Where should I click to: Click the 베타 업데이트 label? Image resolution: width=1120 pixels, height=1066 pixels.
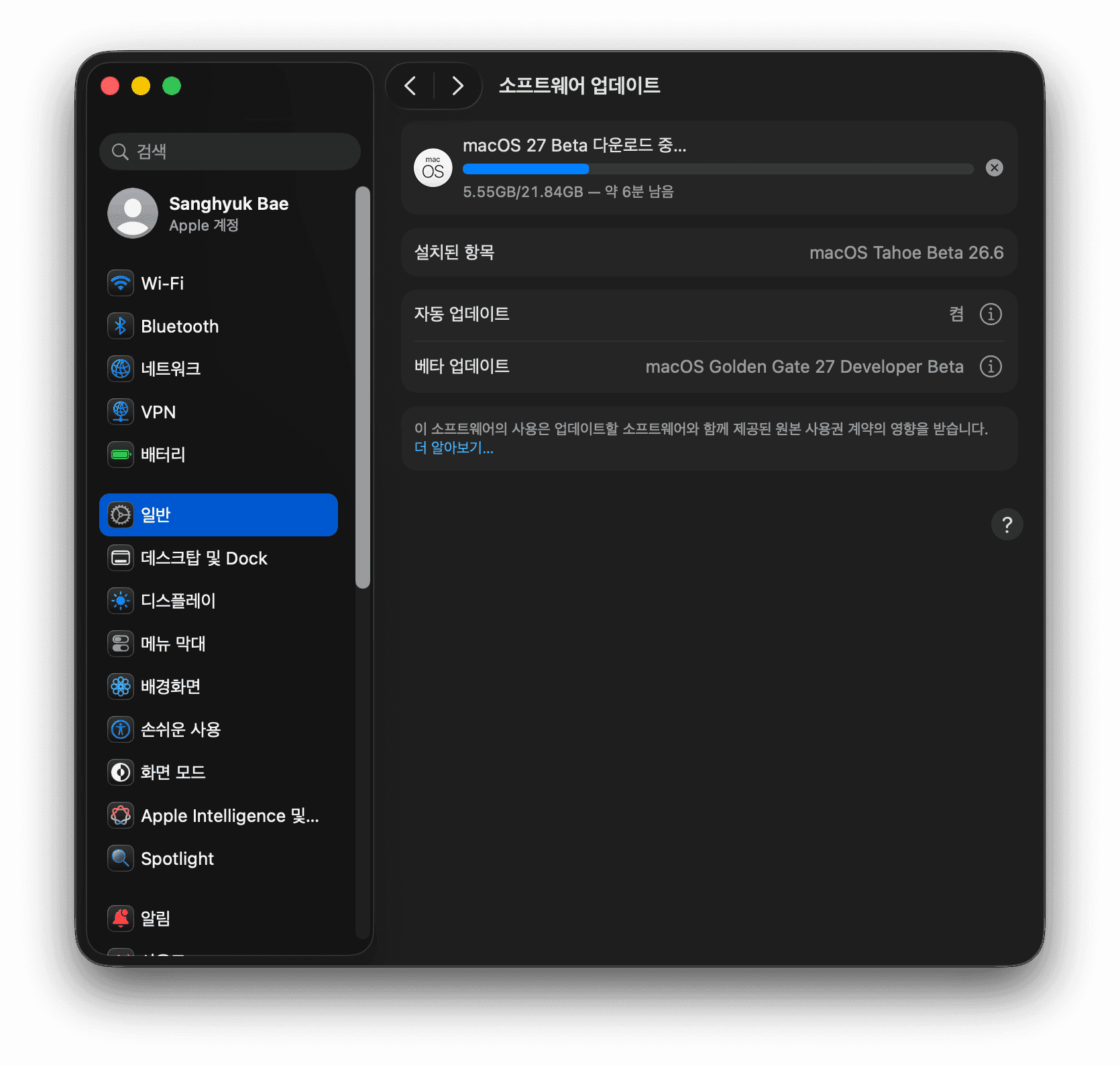pos(462,366)
